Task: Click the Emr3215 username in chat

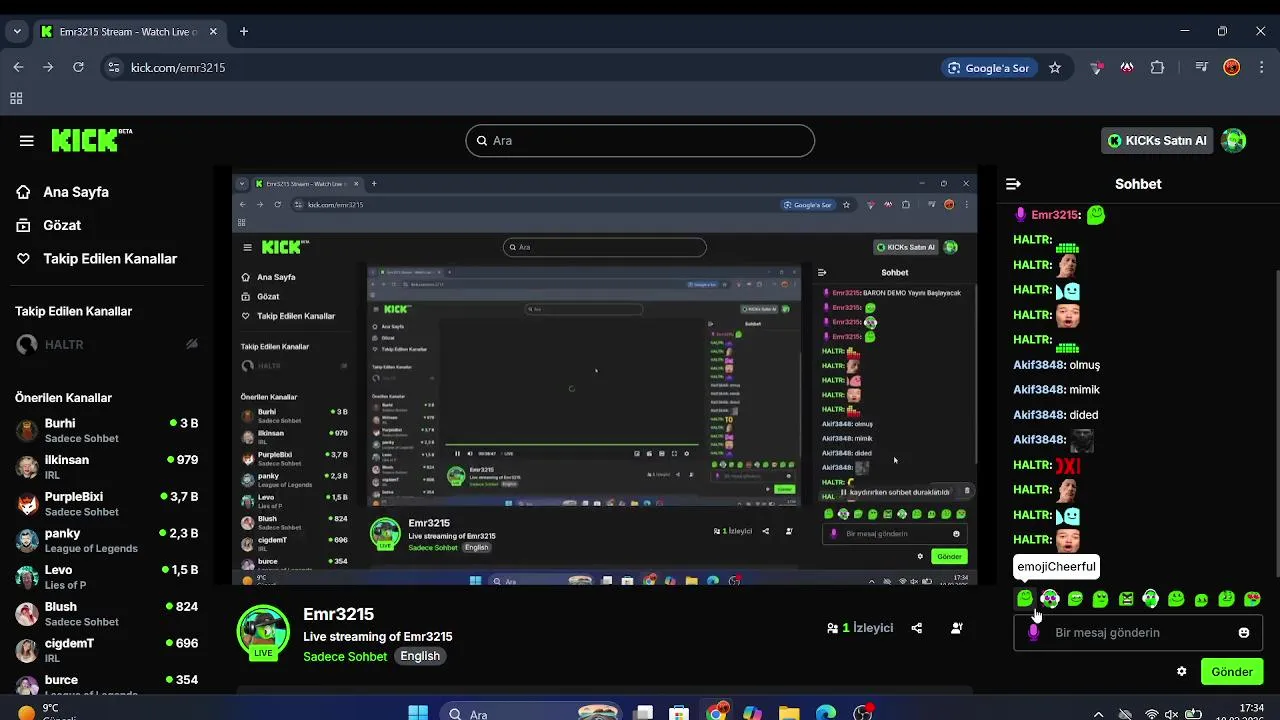Action: (1055, 215)
